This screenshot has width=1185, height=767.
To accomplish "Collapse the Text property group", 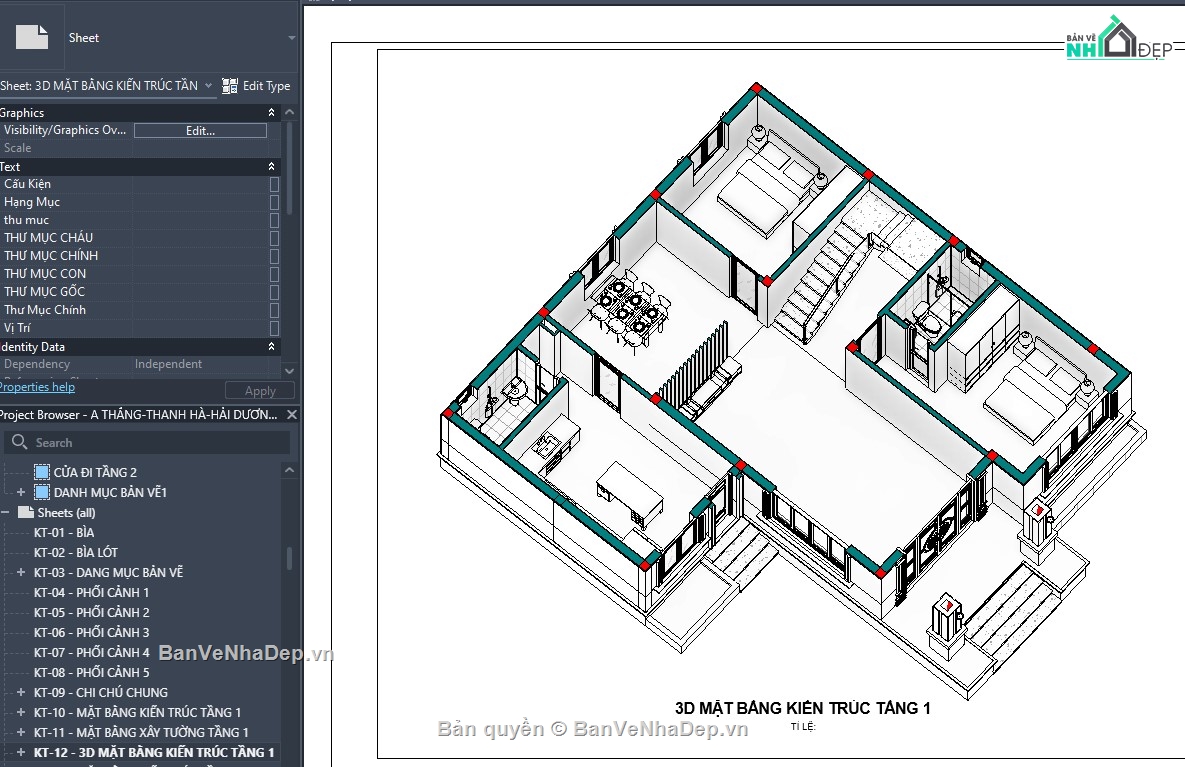I will tap(271, 166).
